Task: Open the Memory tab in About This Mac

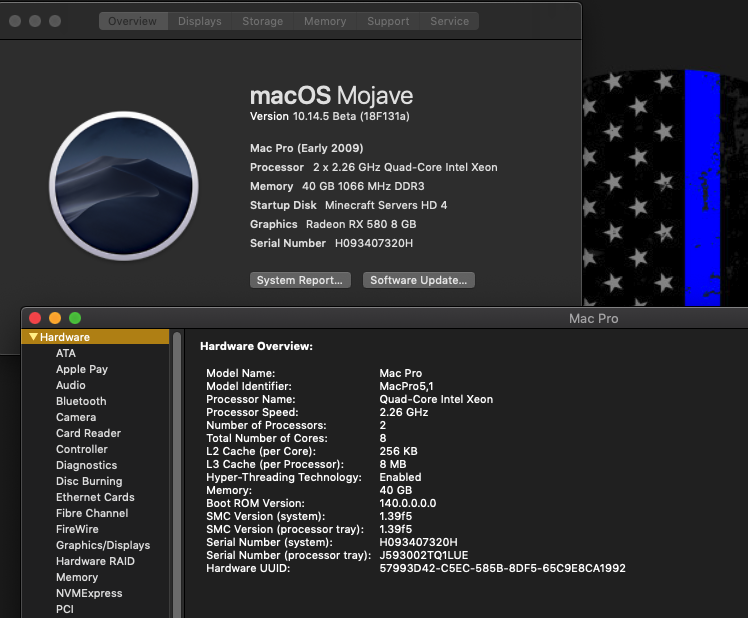Action: pyautogui.click(x=325, y=21)
